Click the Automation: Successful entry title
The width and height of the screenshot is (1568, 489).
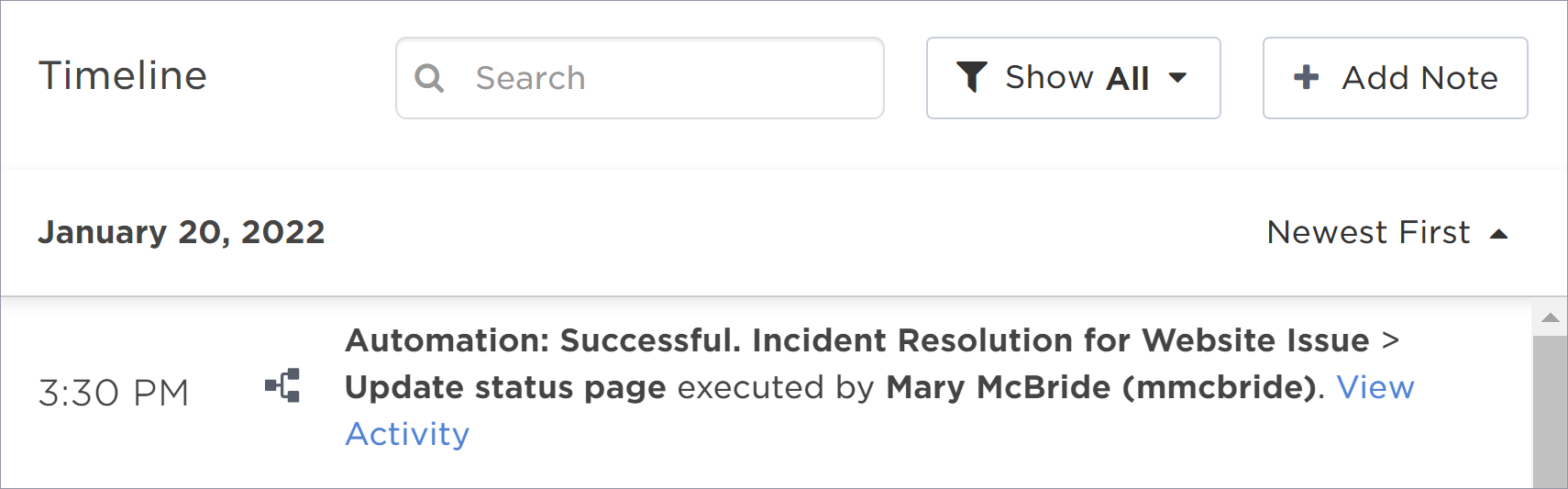tap(543, 340)
